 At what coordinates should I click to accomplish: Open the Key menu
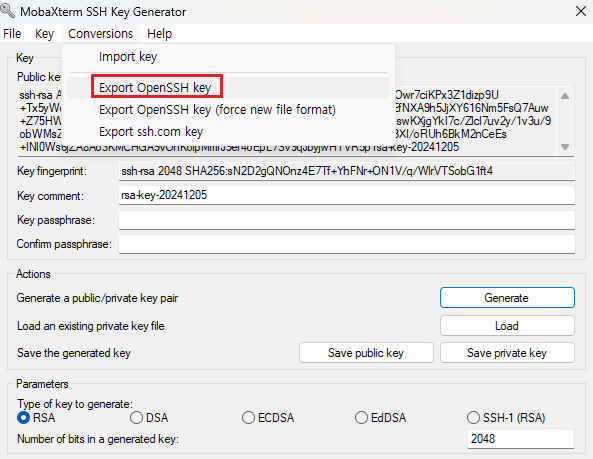pyautogui.click(x=44, y=34)
